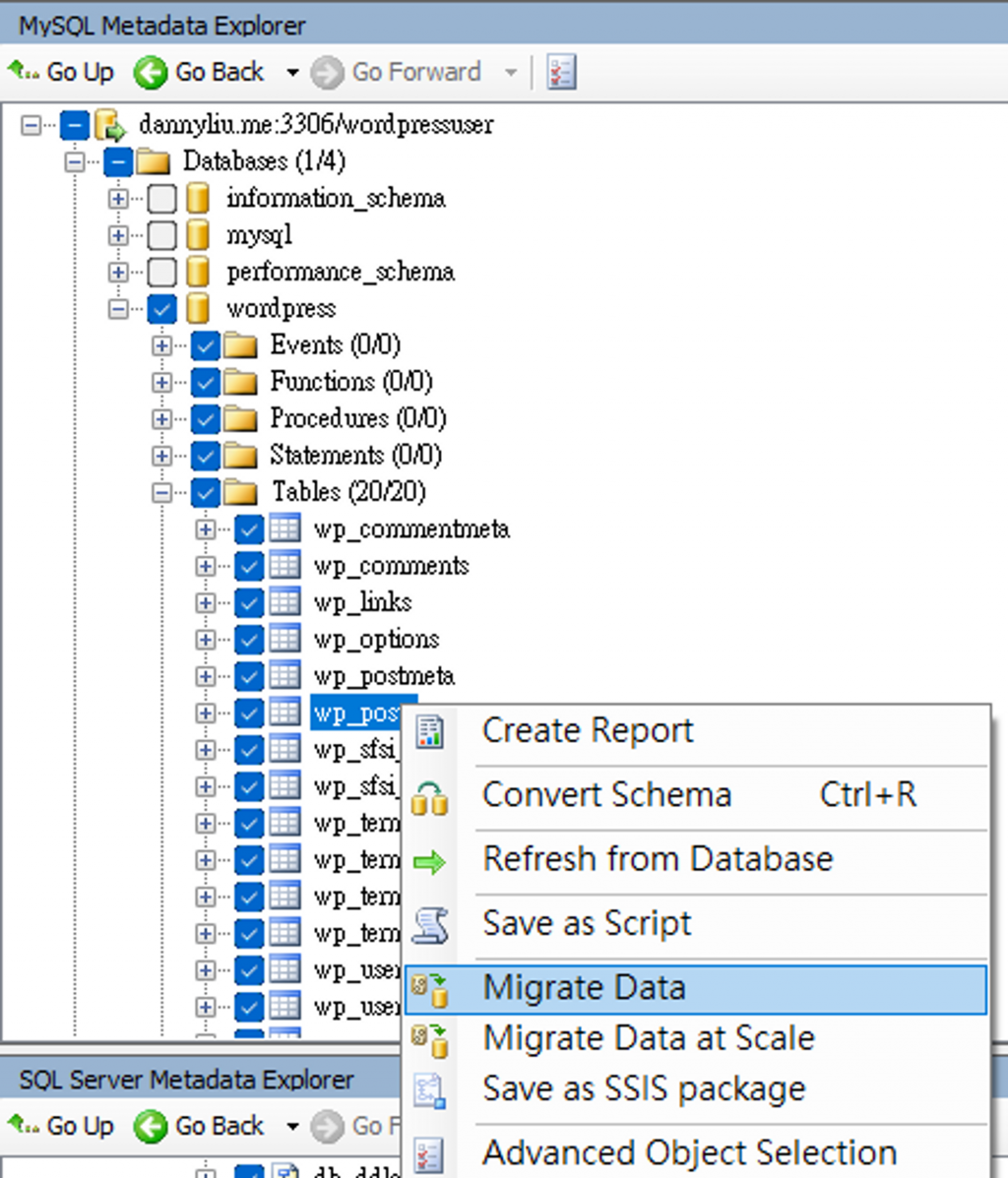Open Go Back history dropdown in MySQL explorer
Image resolution: width=1008 pixels, height=1178 pixels.
[x=291, y=73]
